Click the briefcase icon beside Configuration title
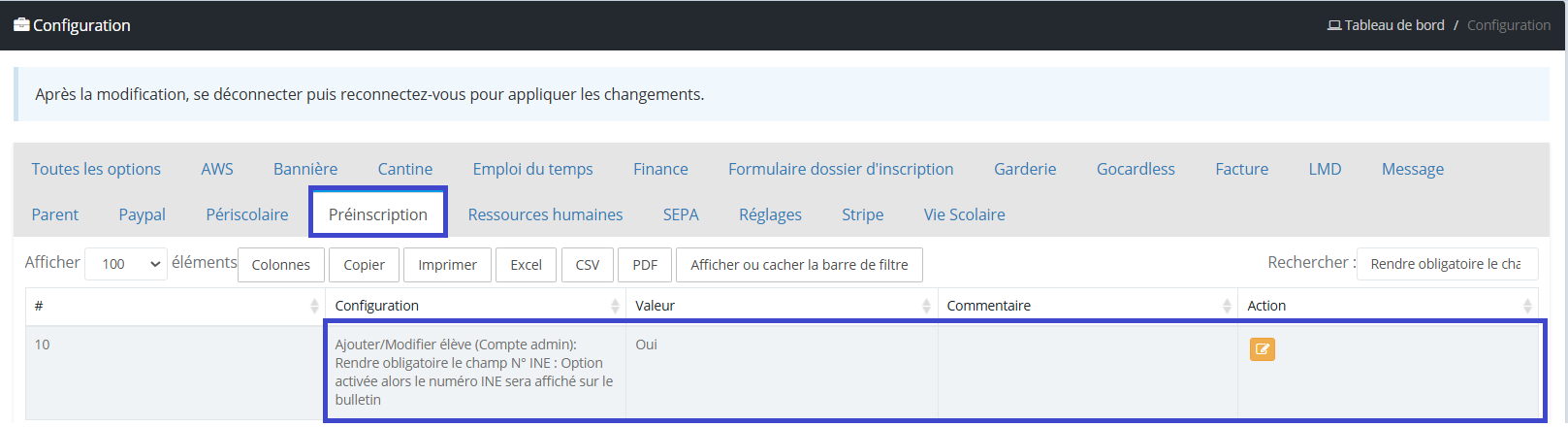 pyautogui.click(x=21, y=25)
